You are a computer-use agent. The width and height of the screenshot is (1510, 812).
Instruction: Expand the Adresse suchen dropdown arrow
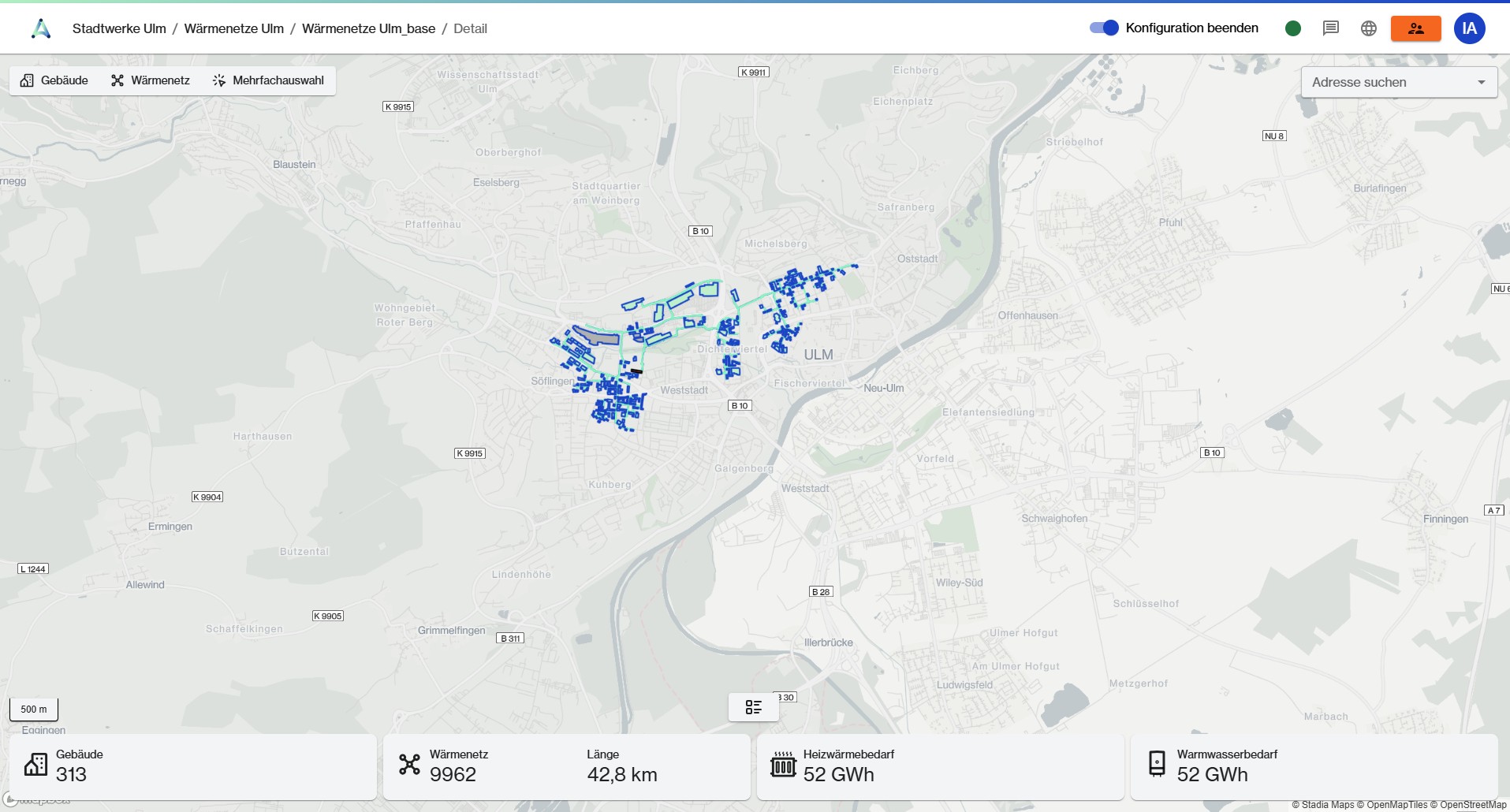point(1481,82)
